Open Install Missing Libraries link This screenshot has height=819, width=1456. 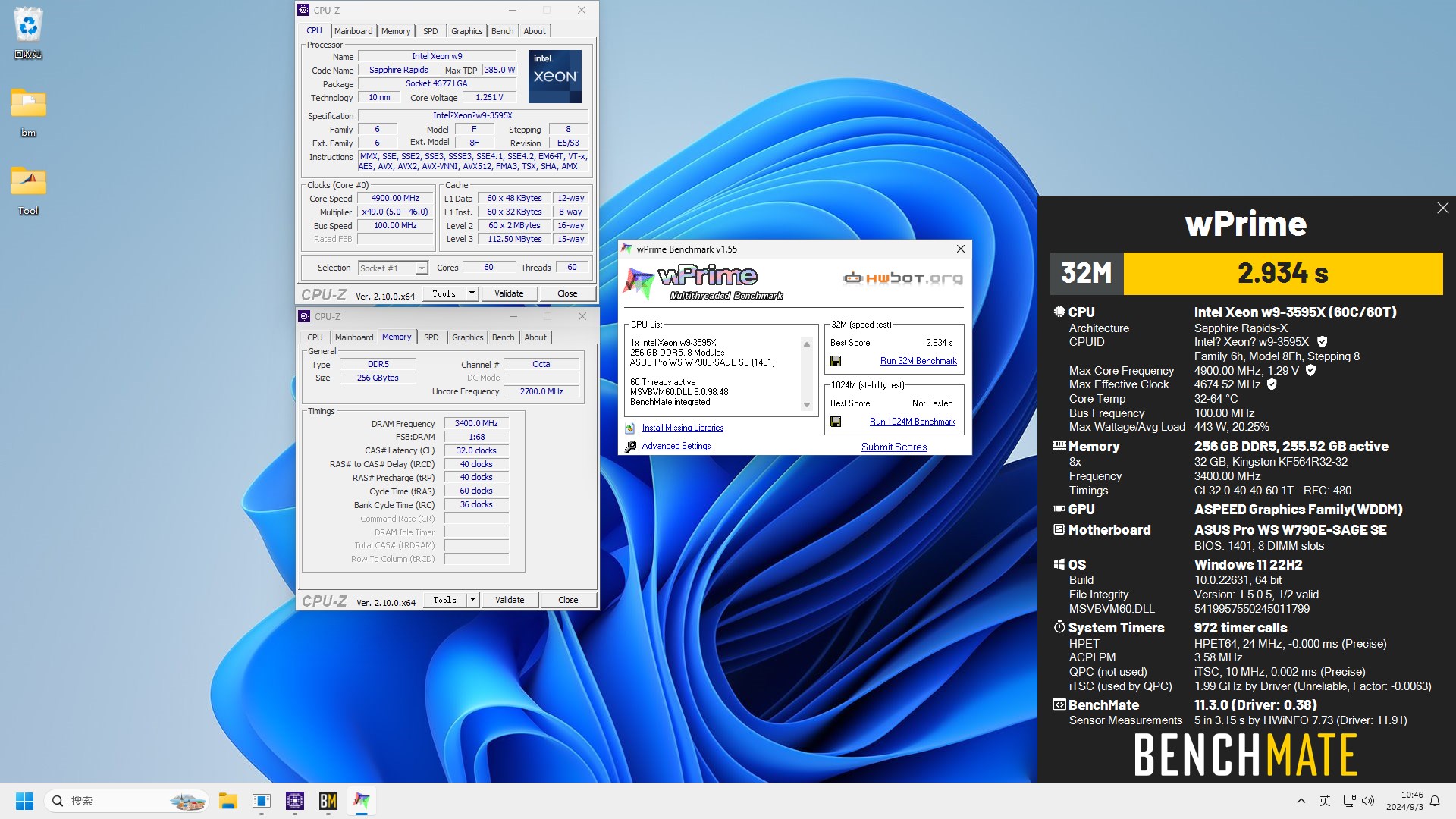[x=682, y=428]
